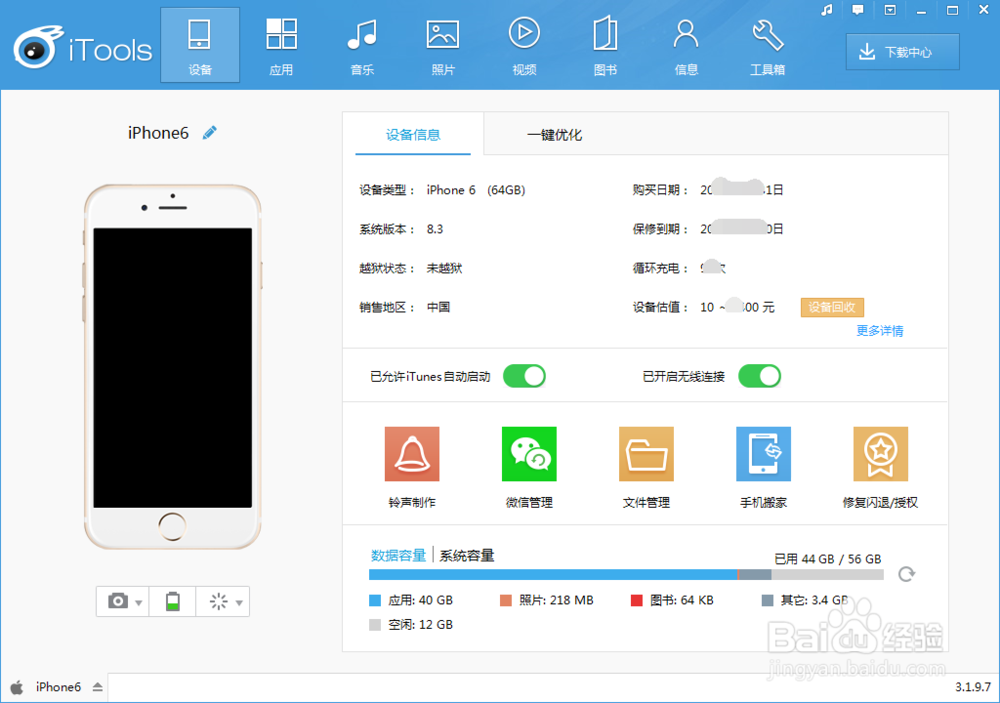This screenshot has width=1000, height=703.
Task: Click the 设备回收 button
Action: 832,307
